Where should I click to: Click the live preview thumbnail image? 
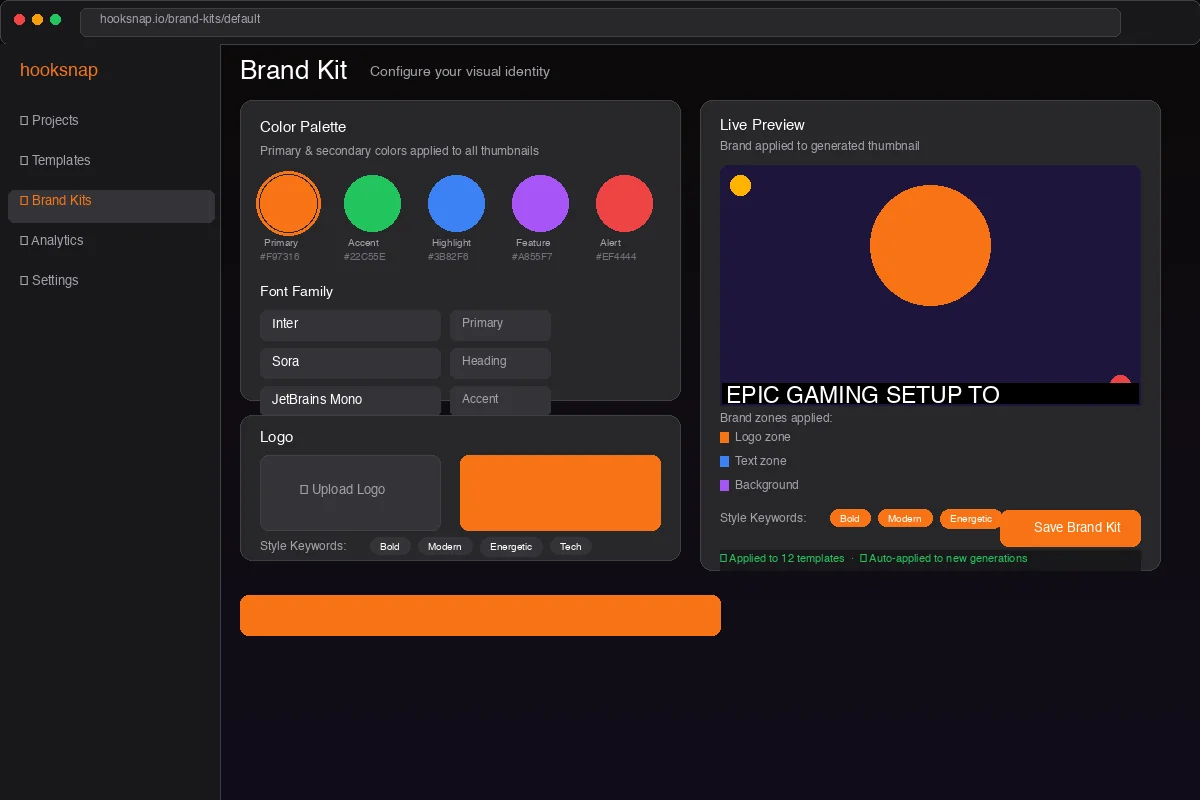[x=930, y=285]
